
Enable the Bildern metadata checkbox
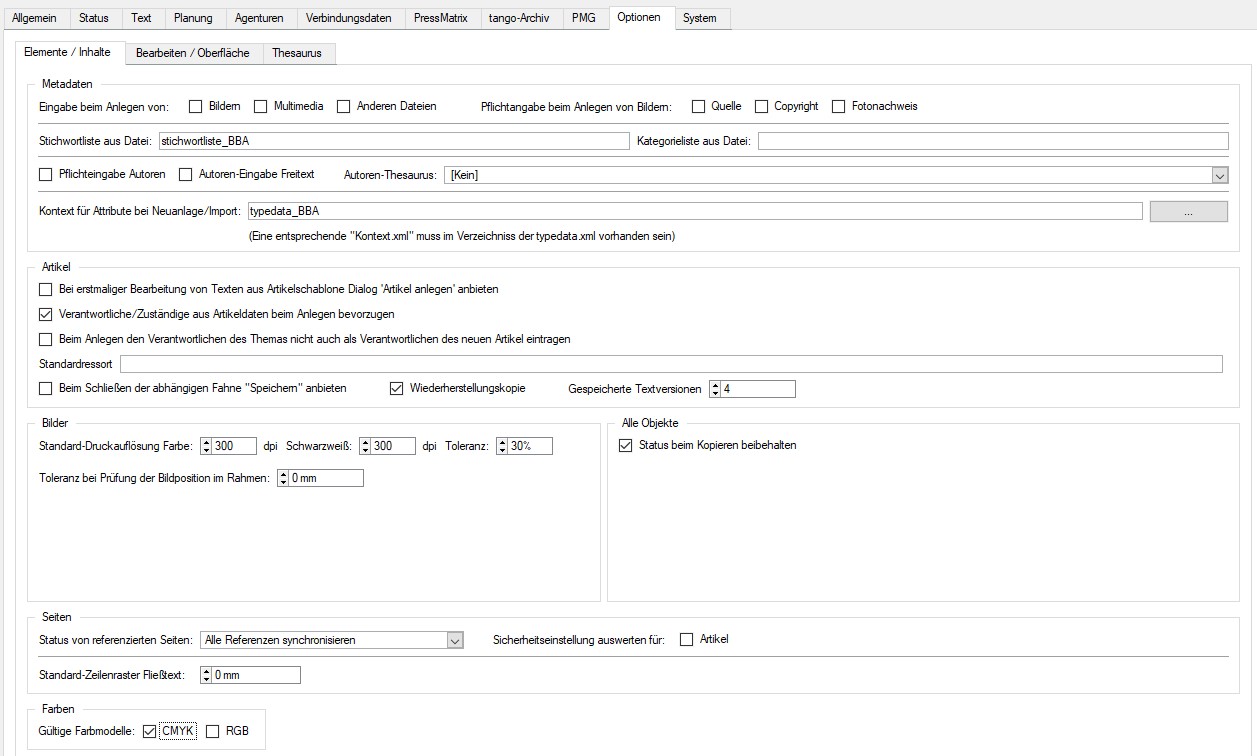(x=196, y=106)
